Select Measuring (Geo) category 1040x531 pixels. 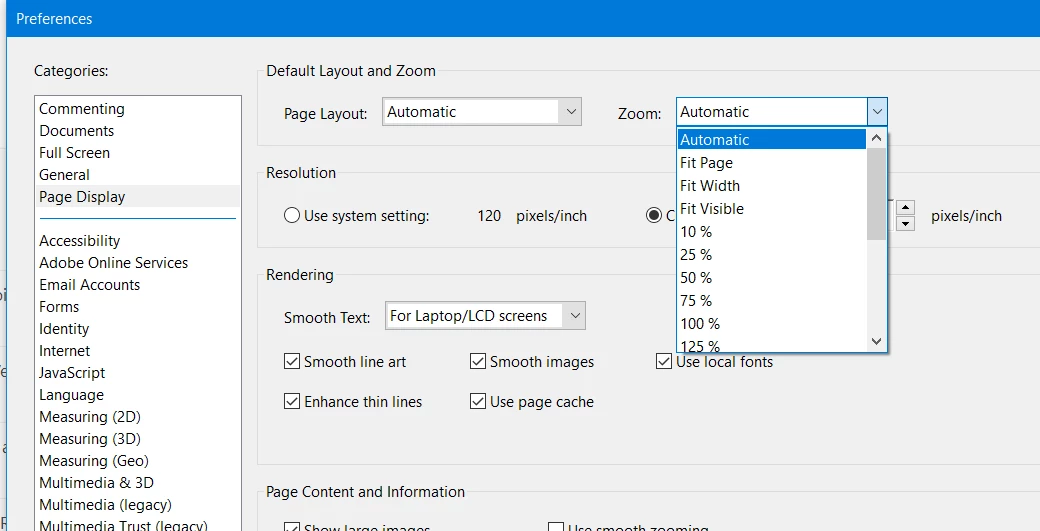94,460
